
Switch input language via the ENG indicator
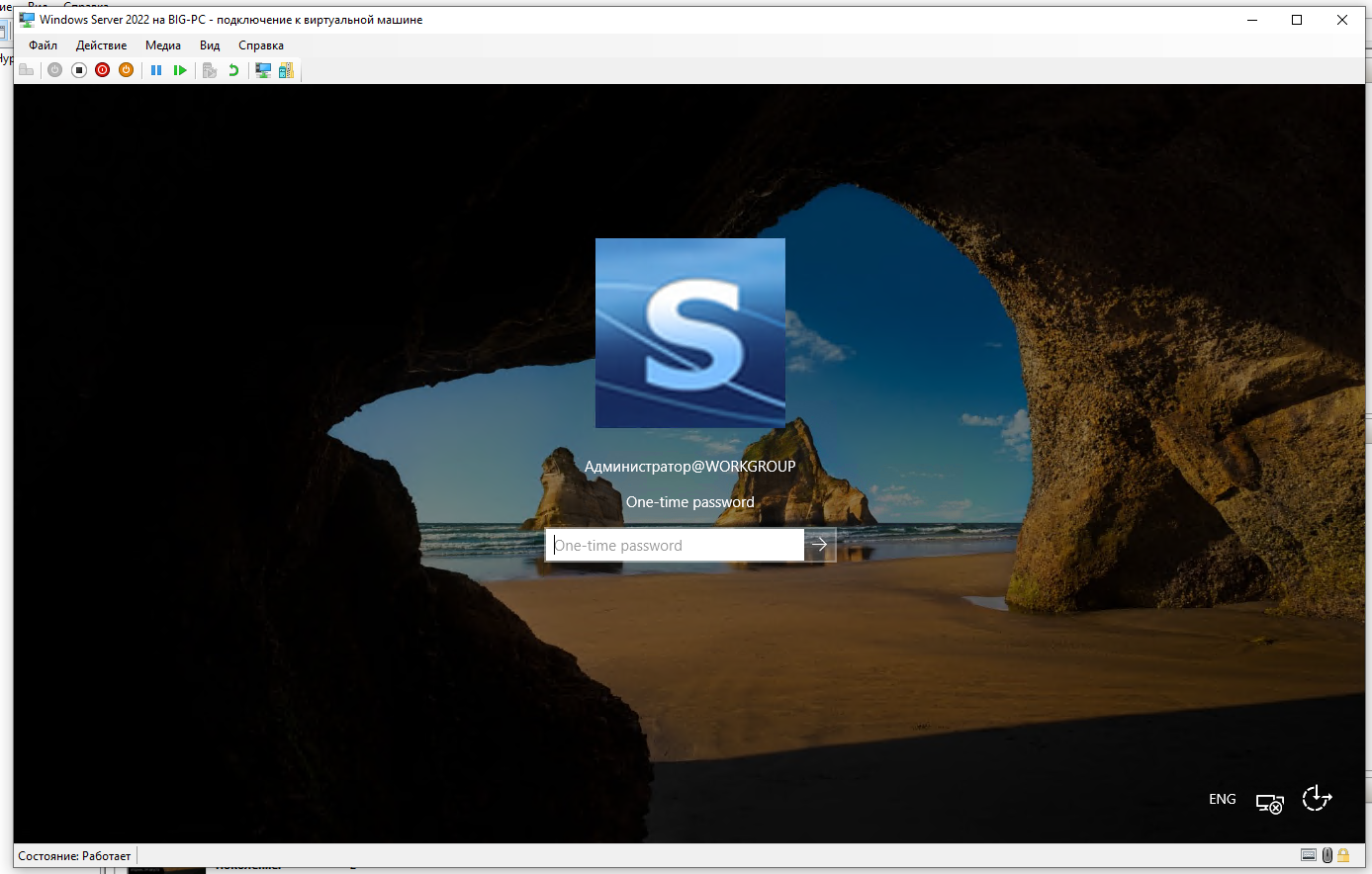click(1222, 799)
